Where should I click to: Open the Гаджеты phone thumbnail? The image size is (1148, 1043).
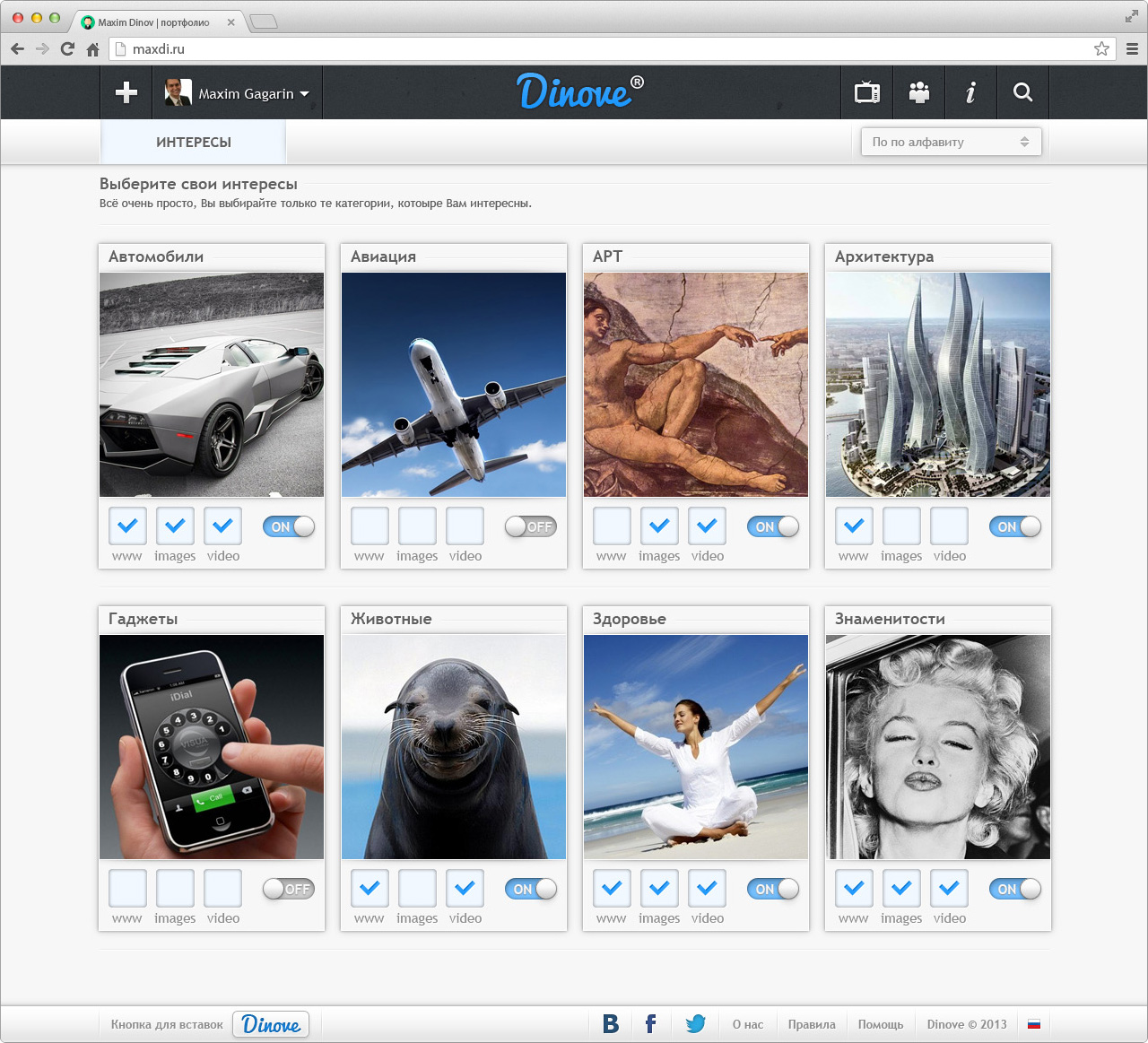(x=212, y=747)
